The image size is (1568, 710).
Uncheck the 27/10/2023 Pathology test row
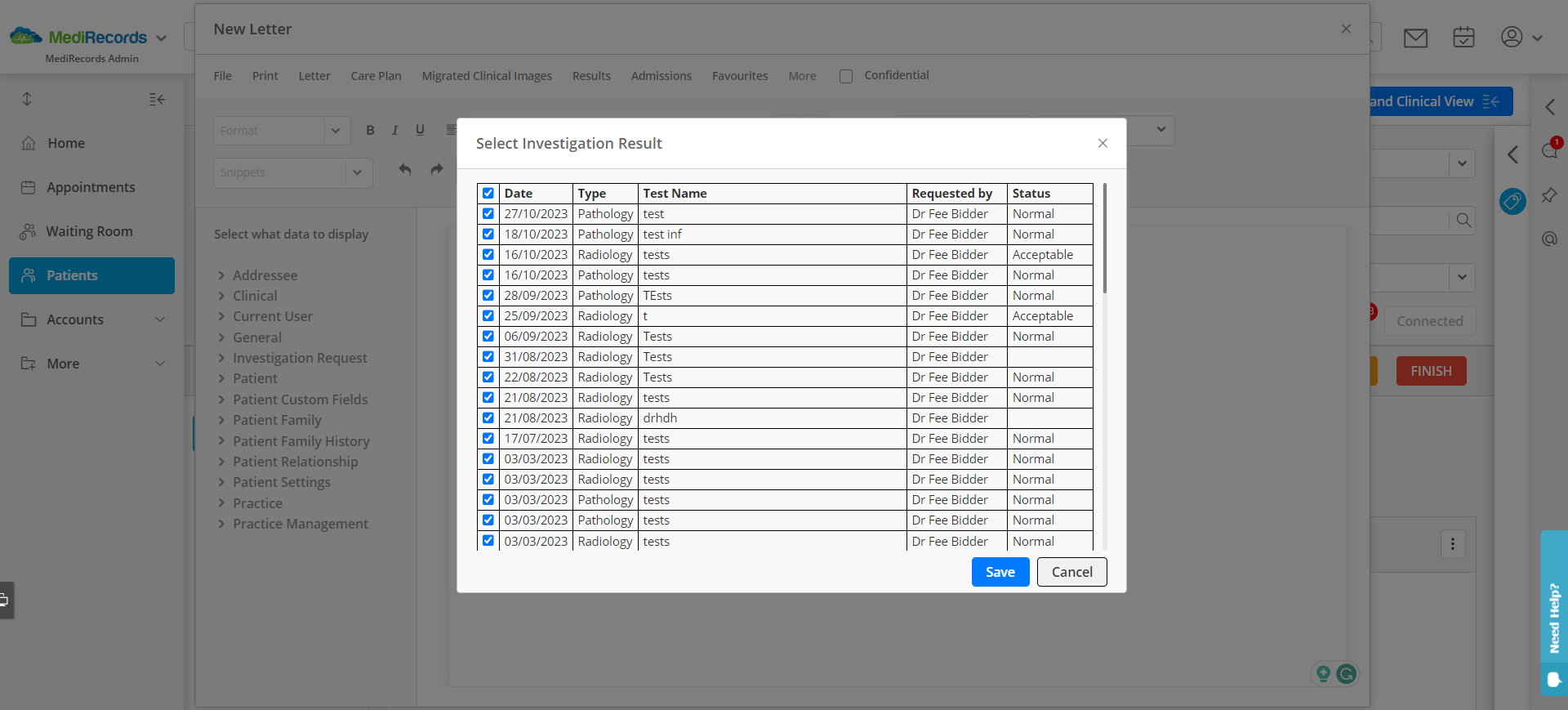click(488, 214)
